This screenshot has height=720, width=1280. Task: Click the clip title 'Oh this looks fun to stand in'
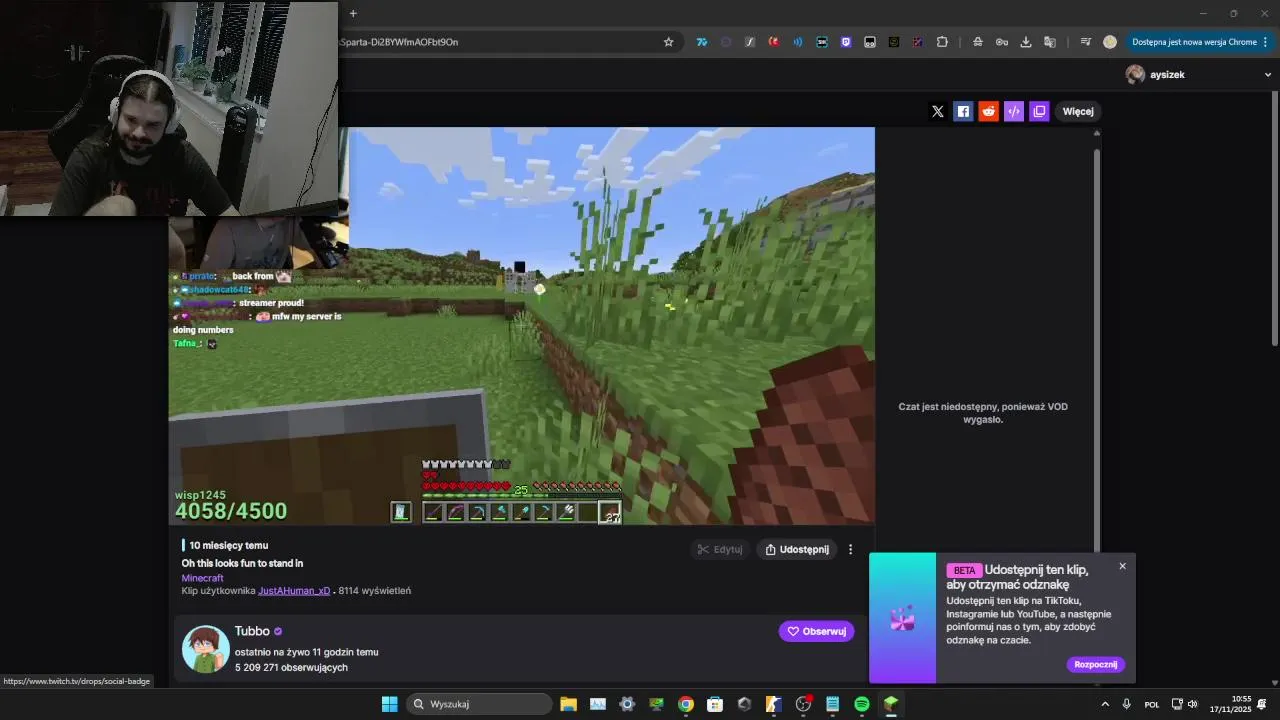242,563
